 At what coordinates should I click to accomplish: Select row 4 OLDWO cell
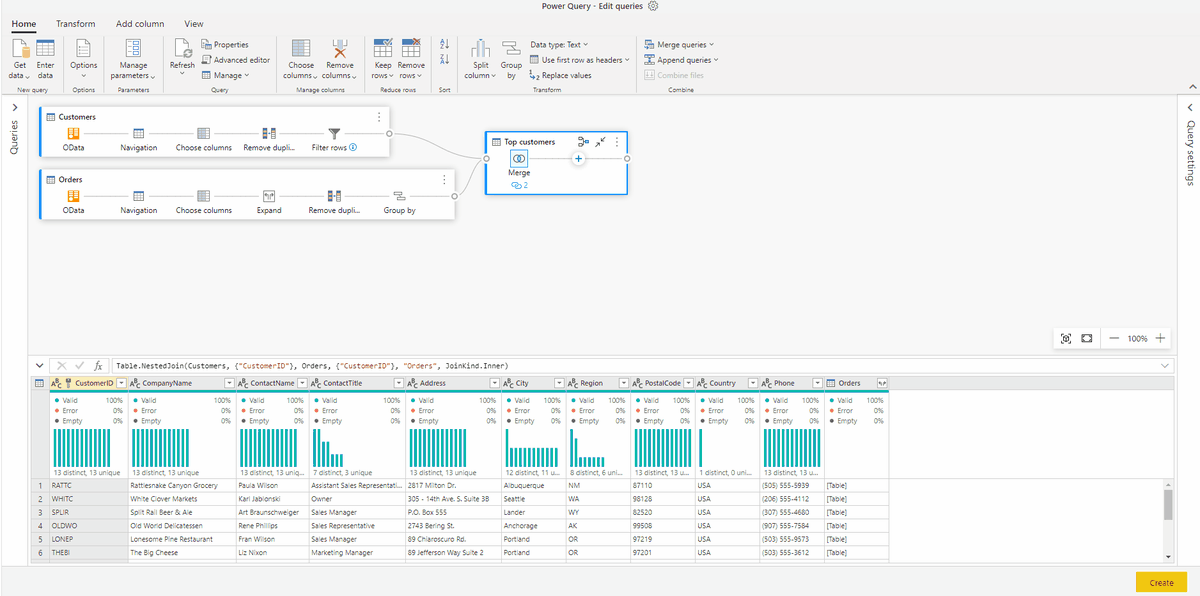pyautogui.click(x=87, y=525)
